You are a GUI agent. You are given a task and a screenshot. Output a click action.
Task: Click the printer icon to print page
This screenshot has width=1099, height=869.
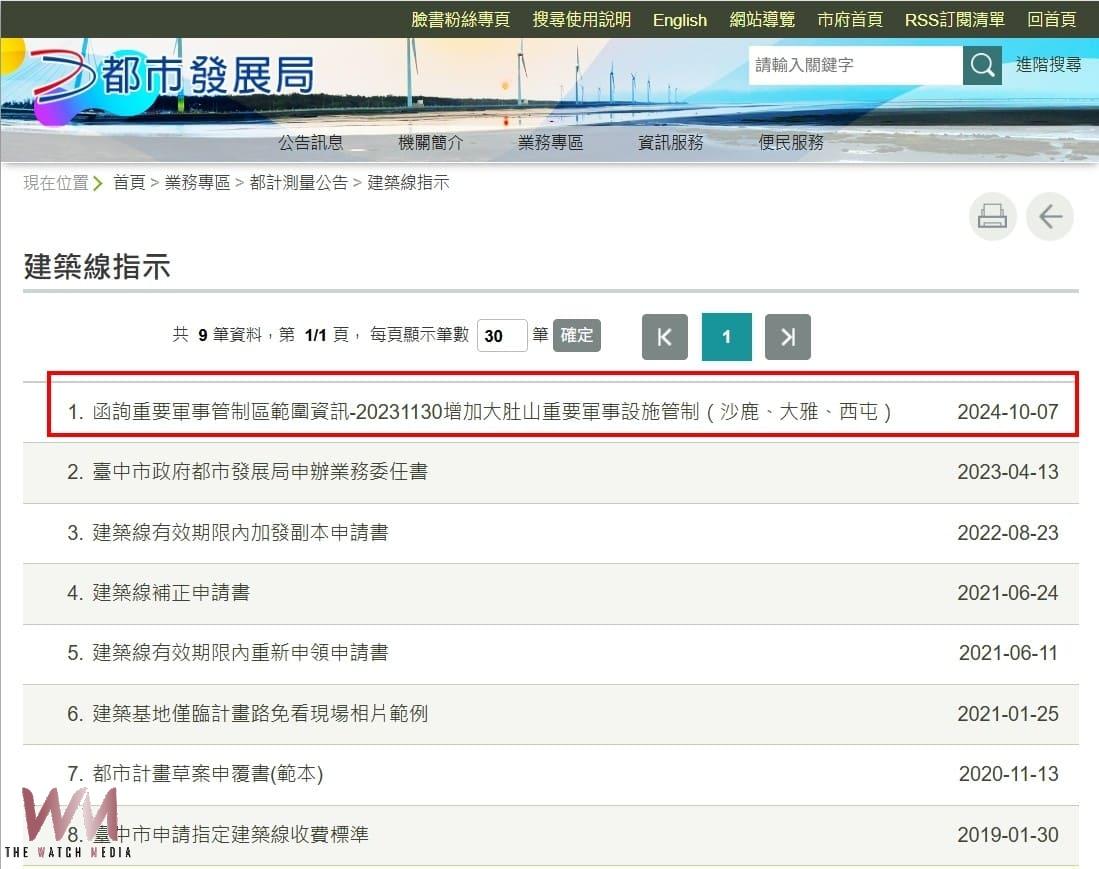(x=992, y=217)
